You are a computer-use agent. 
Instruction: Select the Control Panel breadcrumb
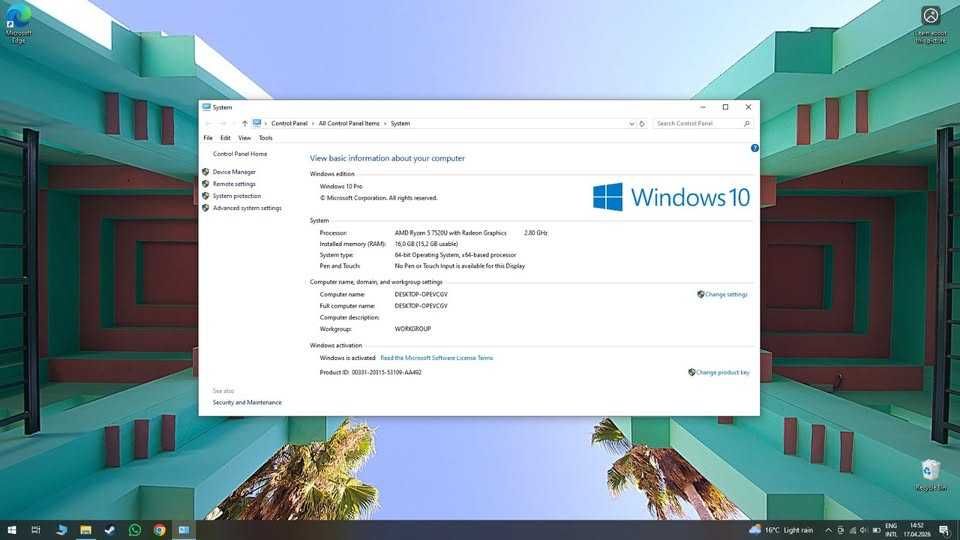(289, 124)
